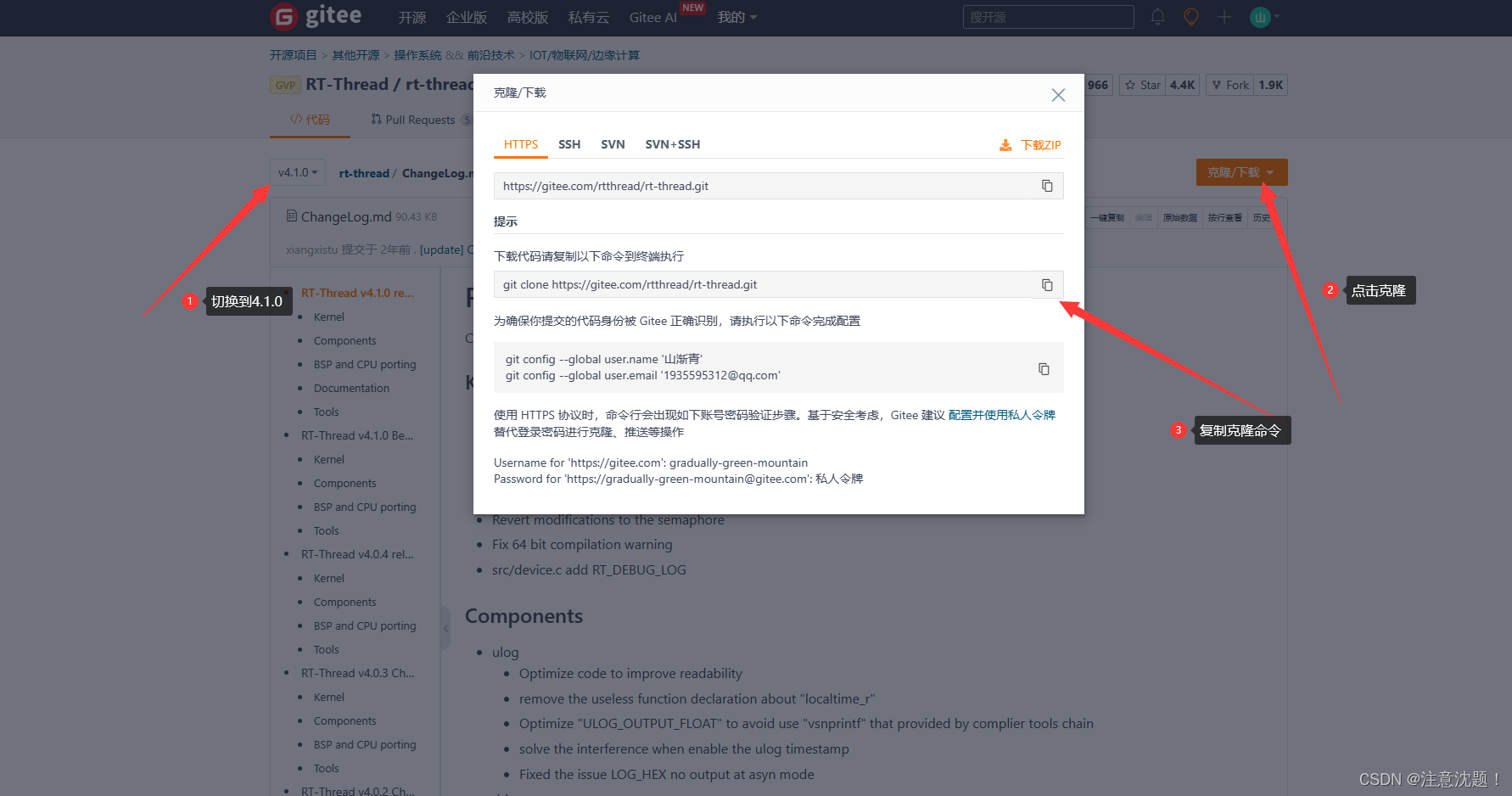Copy the git config commands
This screenshot has height=796, width=1512.
coord(1044,368)
